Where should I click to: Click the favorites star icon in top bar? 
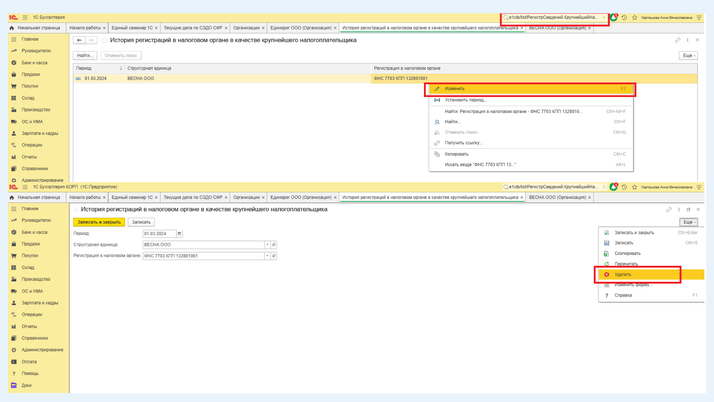[634, 18]
